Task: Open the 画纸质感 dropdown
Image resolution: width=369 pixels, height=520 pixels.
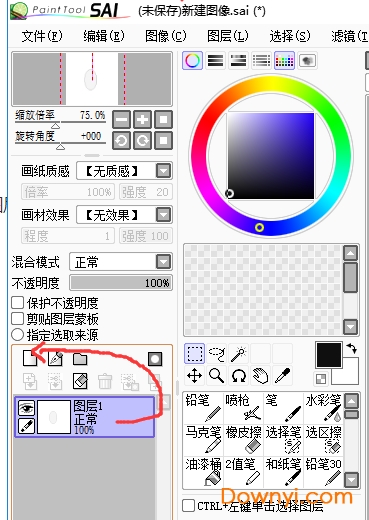Action: (163, 171)
